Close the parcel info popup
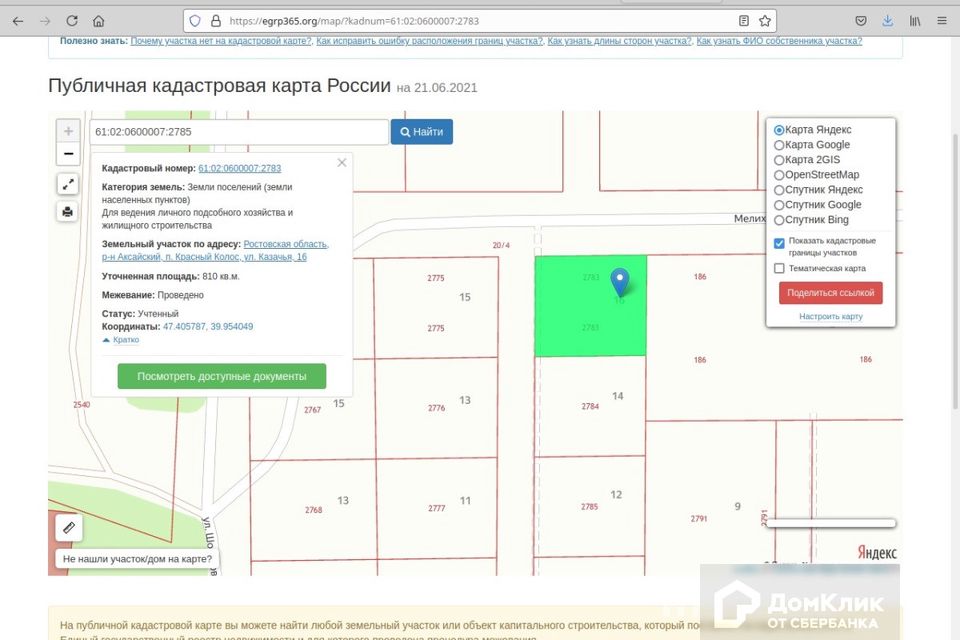Screen dimensions: 960x640 tap(342, 162)
